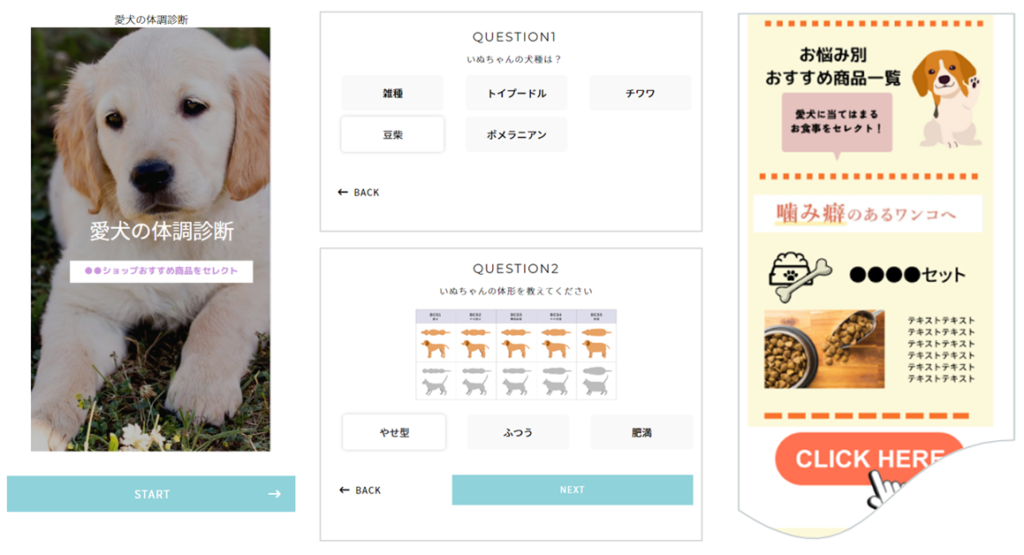This screenshot has width=1024, height=555.
Task: Click the orange CLICK HERE button
Action: click(x=869, y=458)
